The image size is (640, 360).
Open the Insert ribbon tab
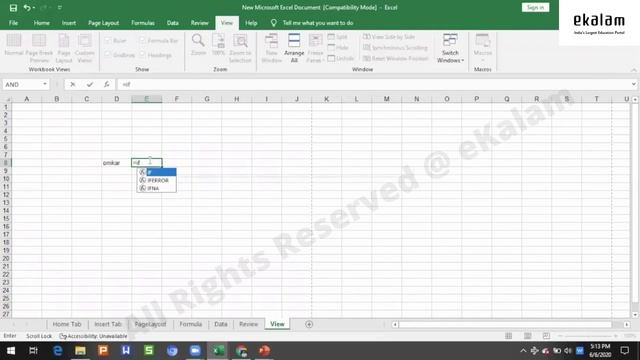click(69, 23)
